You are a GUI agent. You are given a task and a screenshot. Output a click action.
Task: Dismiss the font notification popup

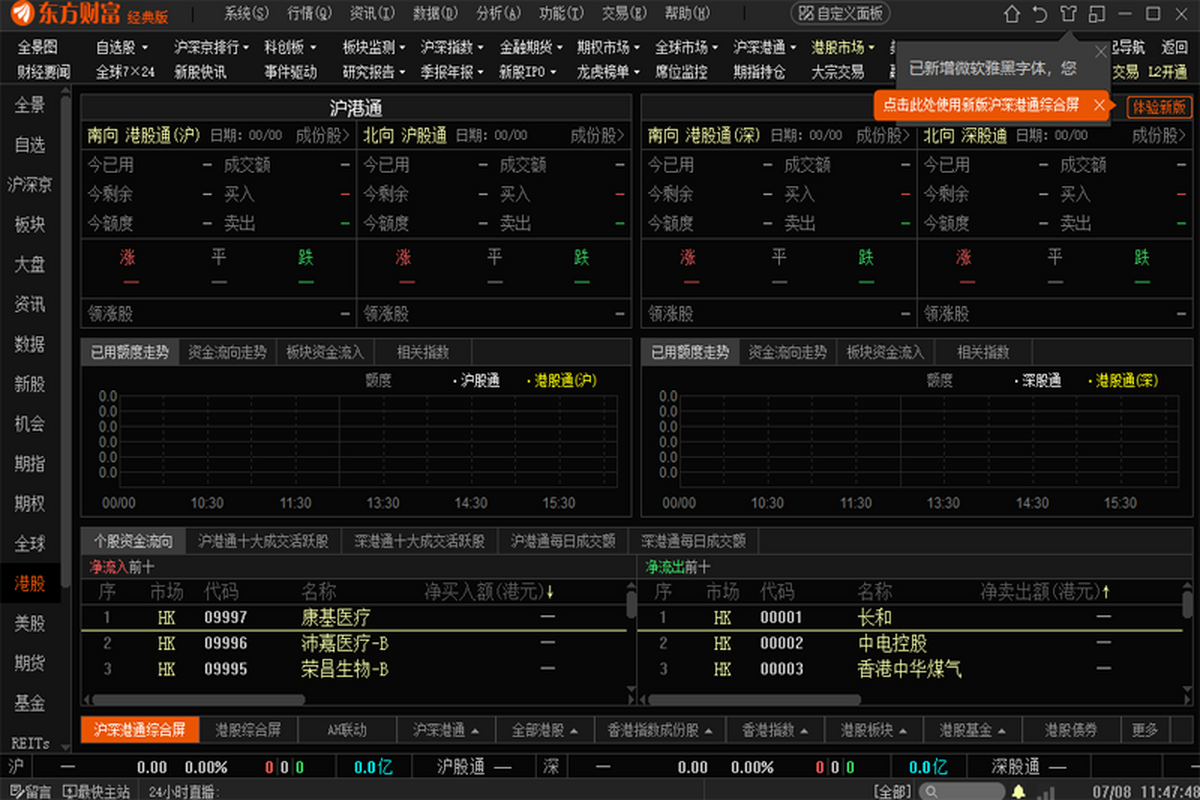click(x=1101, y=52)
